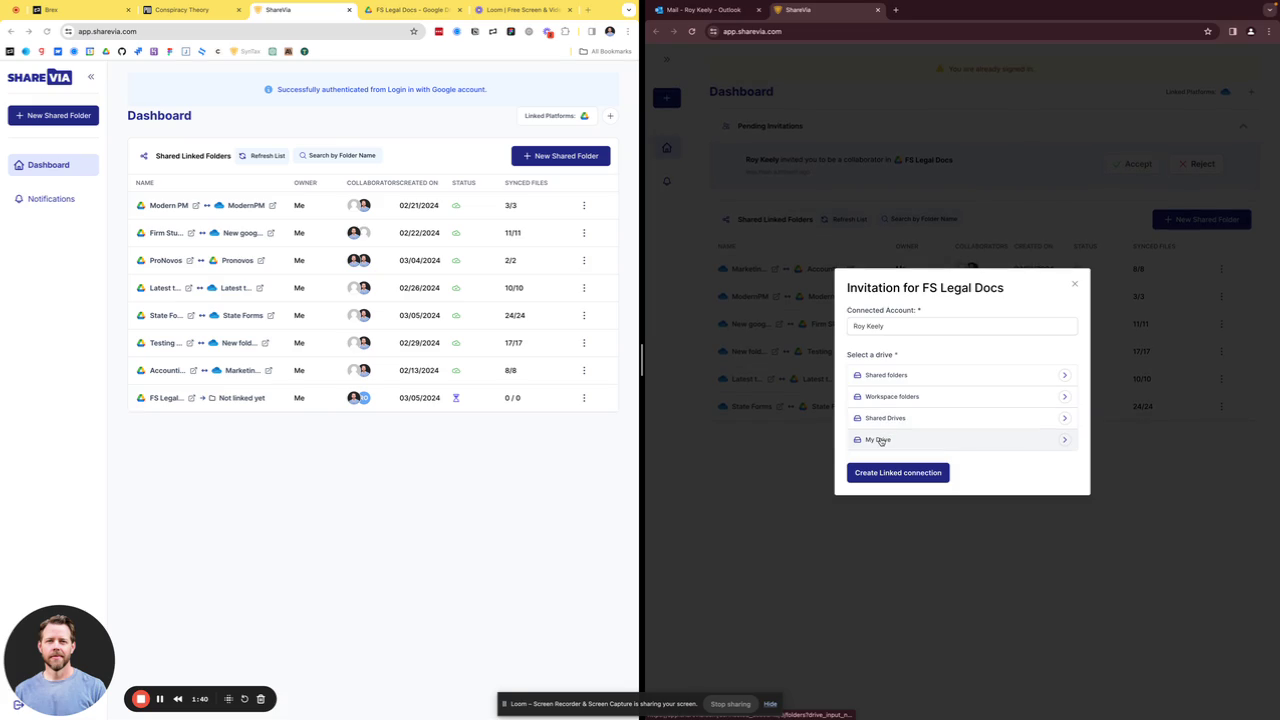Image resolution: width=1280 pixels, height=720 pixels.
Task: Click the sync status icon for Modern PM
Action: coord(456,206)
